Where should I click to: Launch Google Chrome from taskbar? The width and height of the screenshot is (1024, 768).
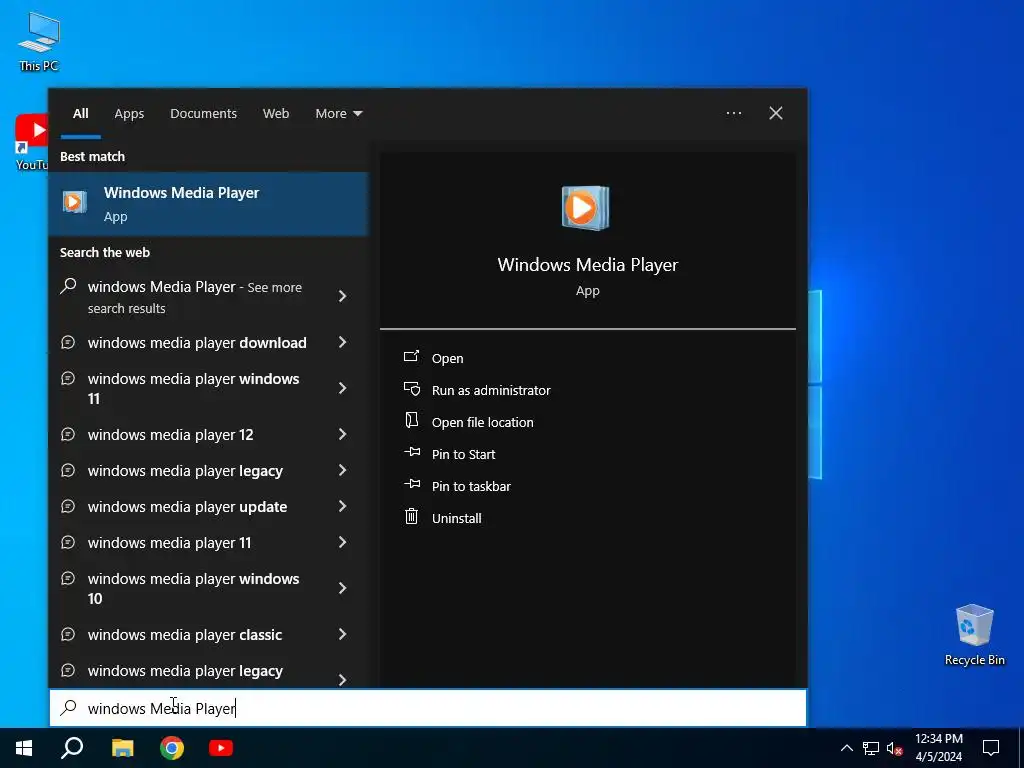172,748
